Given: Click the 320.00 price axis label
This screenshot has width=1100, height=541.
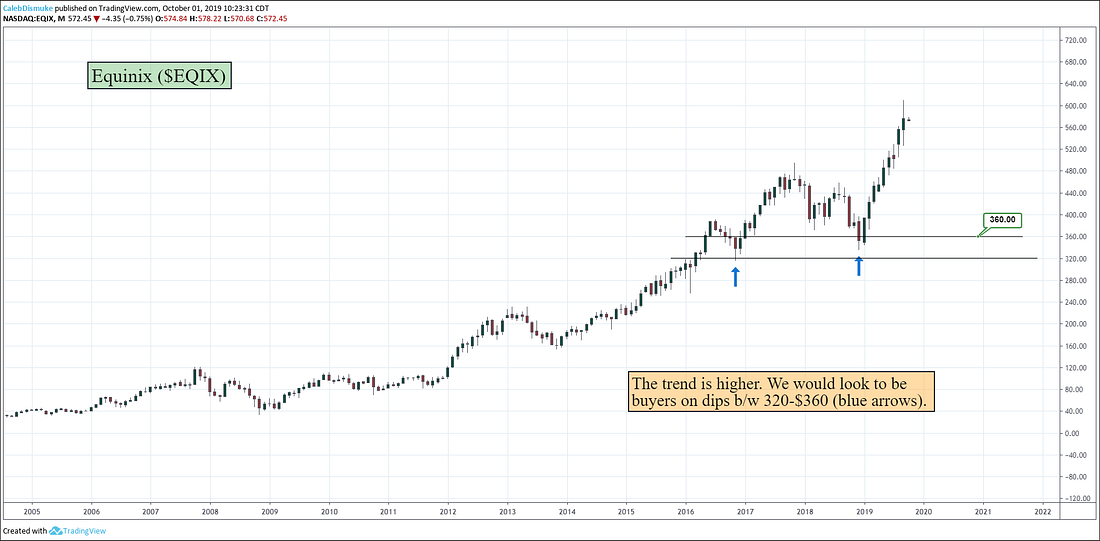Looking at the screenshot, I should [x=1076, y=259].
